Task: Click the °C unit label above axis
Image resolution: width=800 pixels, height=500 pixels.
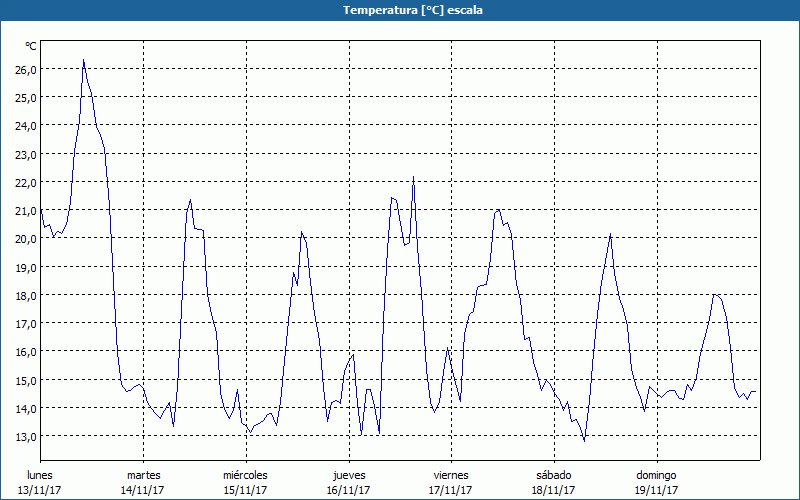Action: [x=31, y=46]
